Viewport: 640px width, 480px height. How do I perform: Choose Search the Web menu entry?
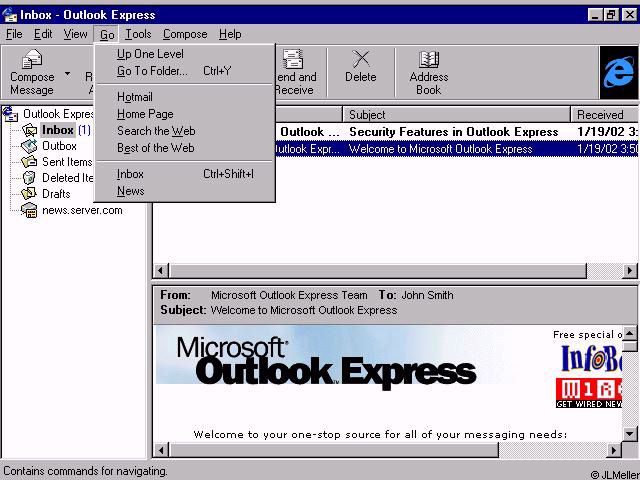(x=185, y=131)
